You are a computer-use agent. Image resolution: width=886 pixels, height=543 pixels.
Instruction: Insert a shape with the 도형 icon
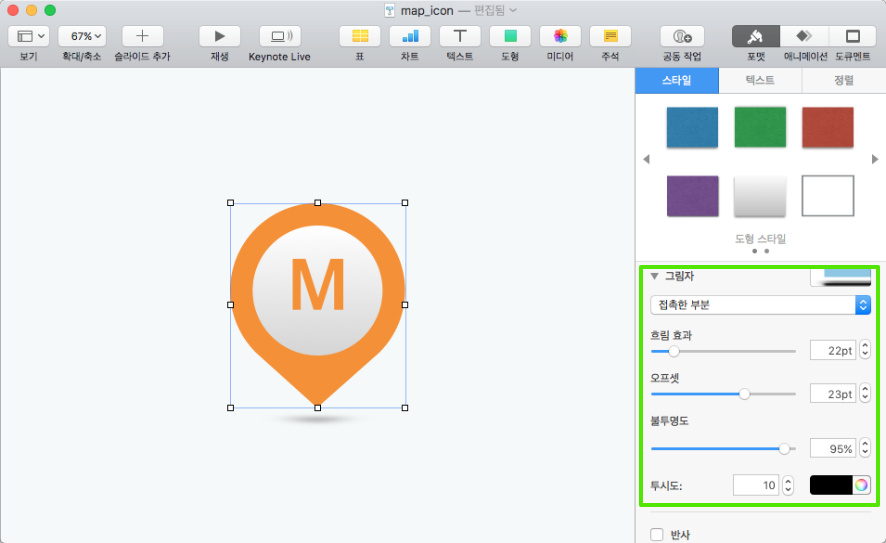tap(510, 36)
